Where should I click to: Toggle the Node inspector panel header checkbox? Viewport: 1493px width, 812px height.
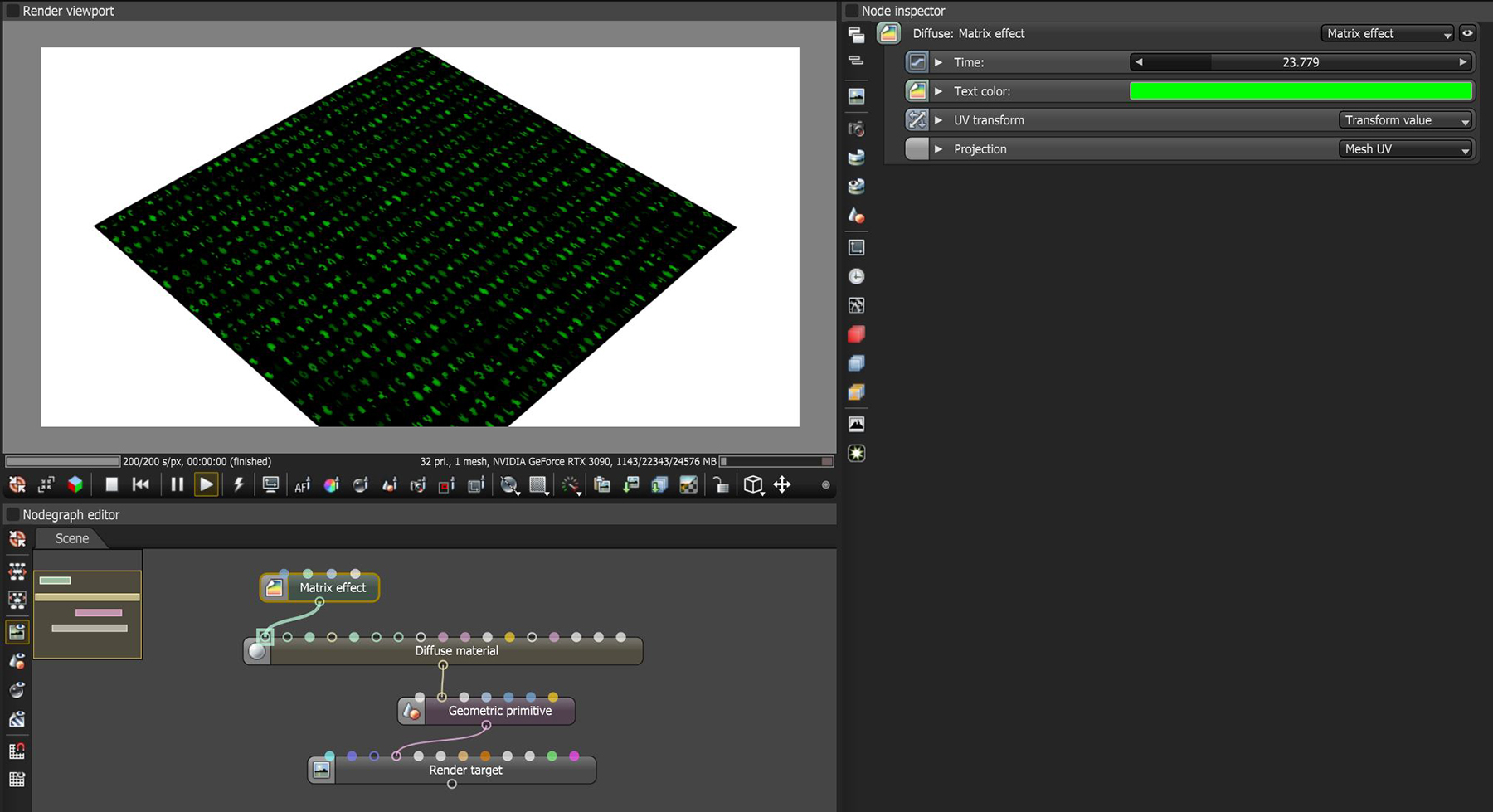pos(852,11)
